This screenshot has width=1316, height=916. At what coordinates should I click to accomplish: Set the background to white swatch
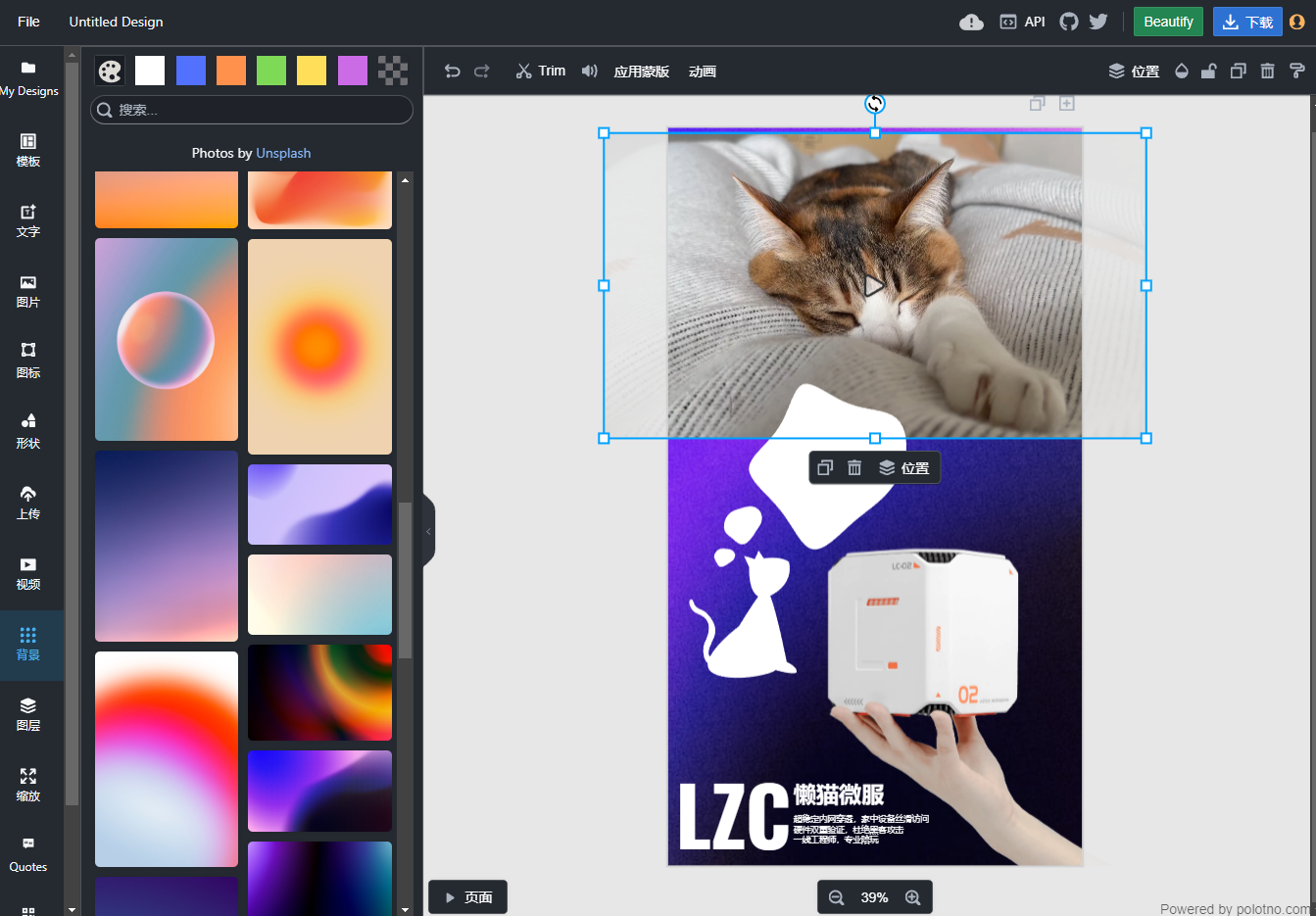click(150, 71)
